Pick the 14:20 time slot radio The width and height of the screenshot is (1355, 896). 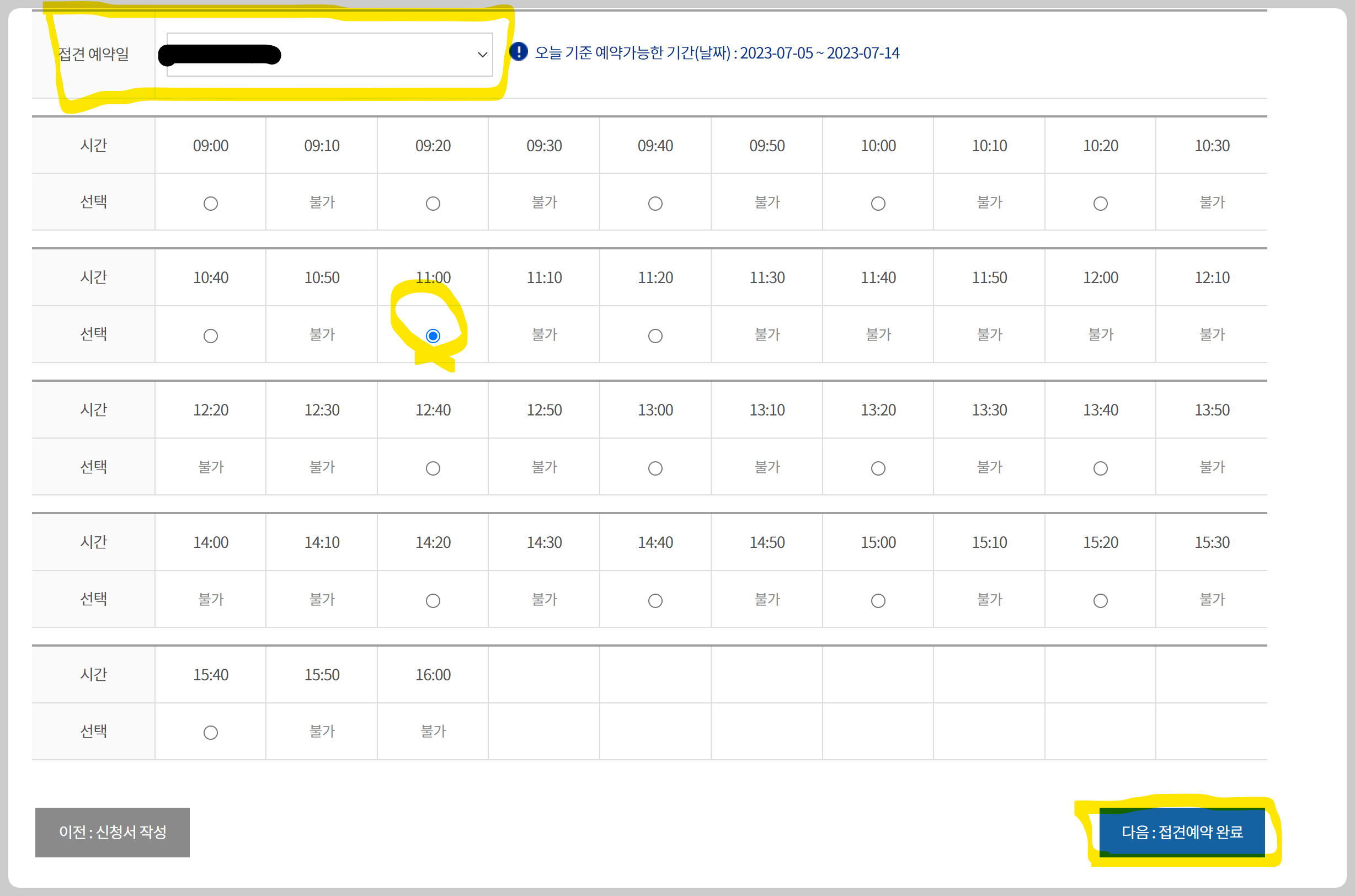point(433,601)
